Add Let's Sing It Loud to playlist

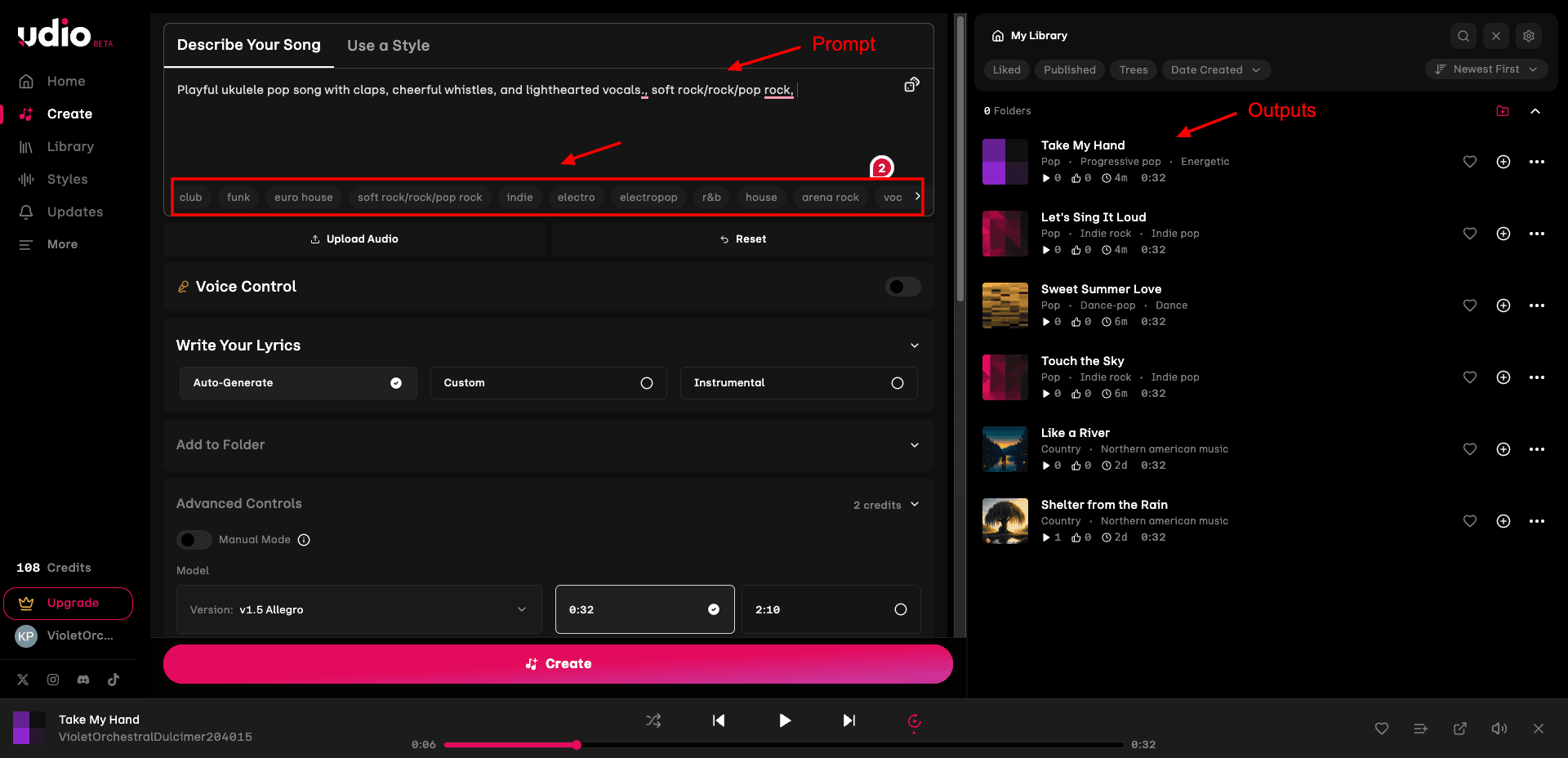[x=1503, y=234]
